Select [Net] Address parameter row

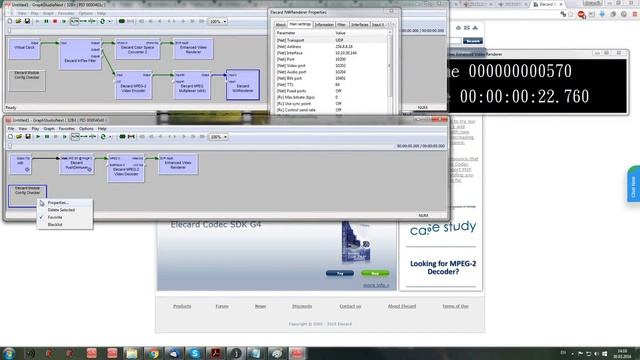pyautogui.click(x=331, y=47)
